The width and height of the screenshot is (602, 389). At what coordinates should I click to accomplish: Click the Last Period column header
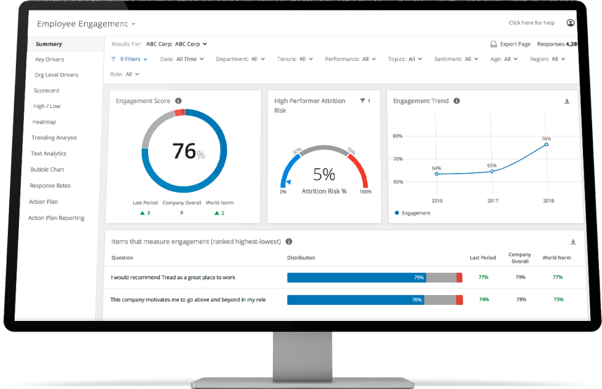(x=483, y=258)
